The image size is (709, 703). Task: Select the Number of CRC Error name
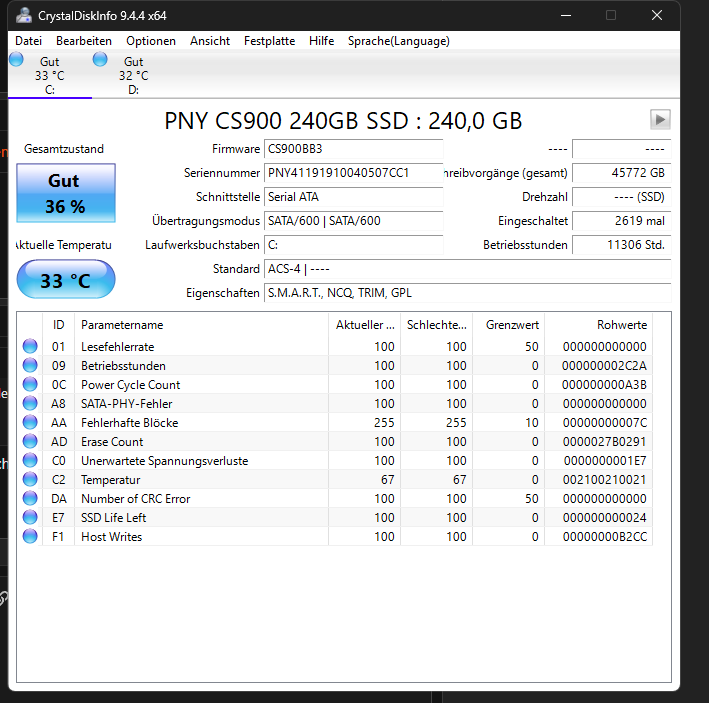pyautogui.click(x=136, y=499)
